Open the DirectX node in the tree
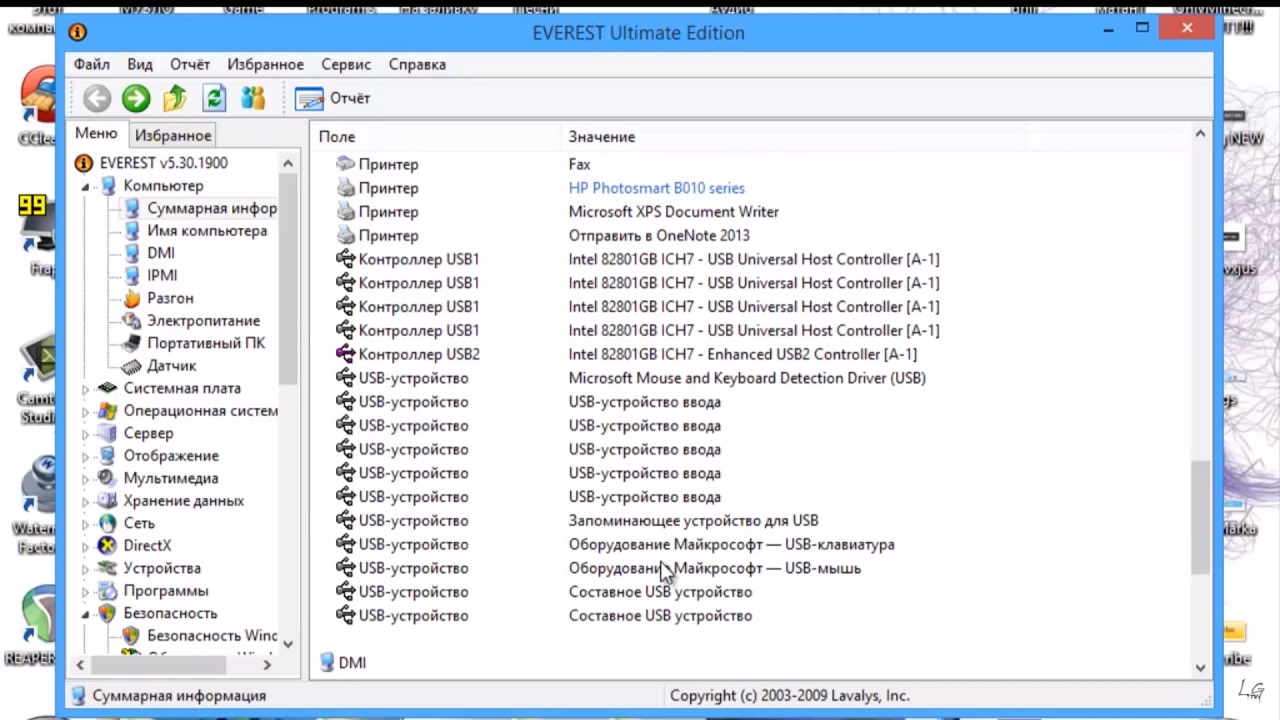This screenshot has width=1280, height=720. tap(147, 546)
